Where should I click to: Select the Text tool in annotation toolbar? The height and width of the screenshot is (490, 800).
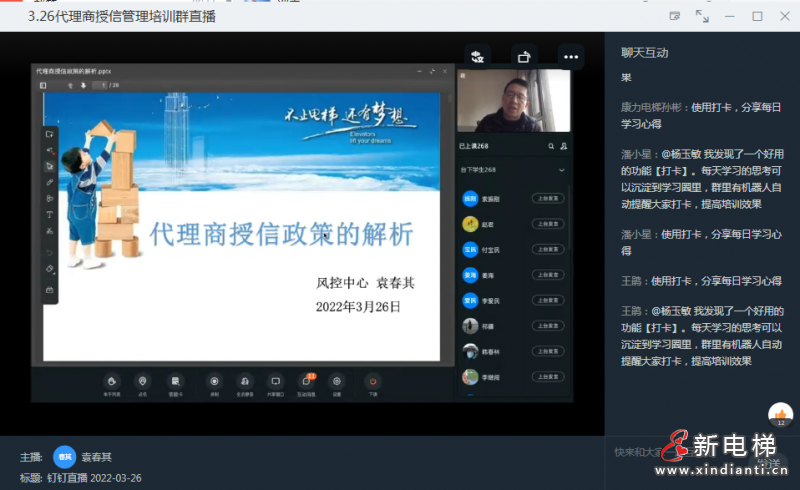[50, 215]
